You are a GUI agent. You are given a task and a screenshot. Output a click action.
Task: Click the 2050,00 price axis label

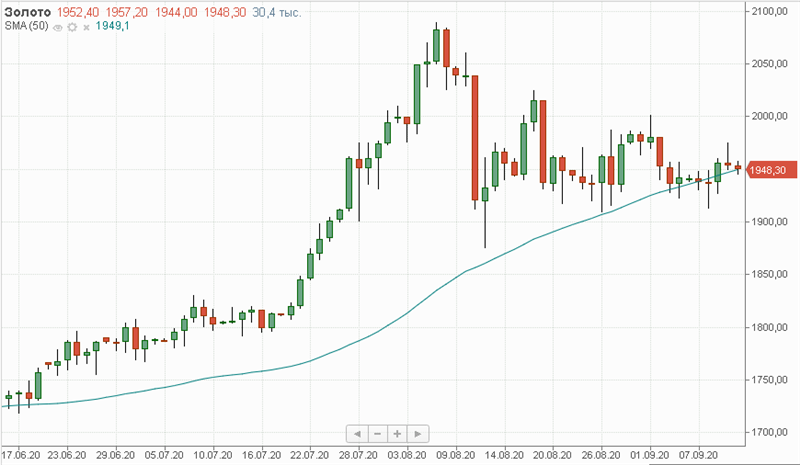pyautogui.click(x=769, y=64)
